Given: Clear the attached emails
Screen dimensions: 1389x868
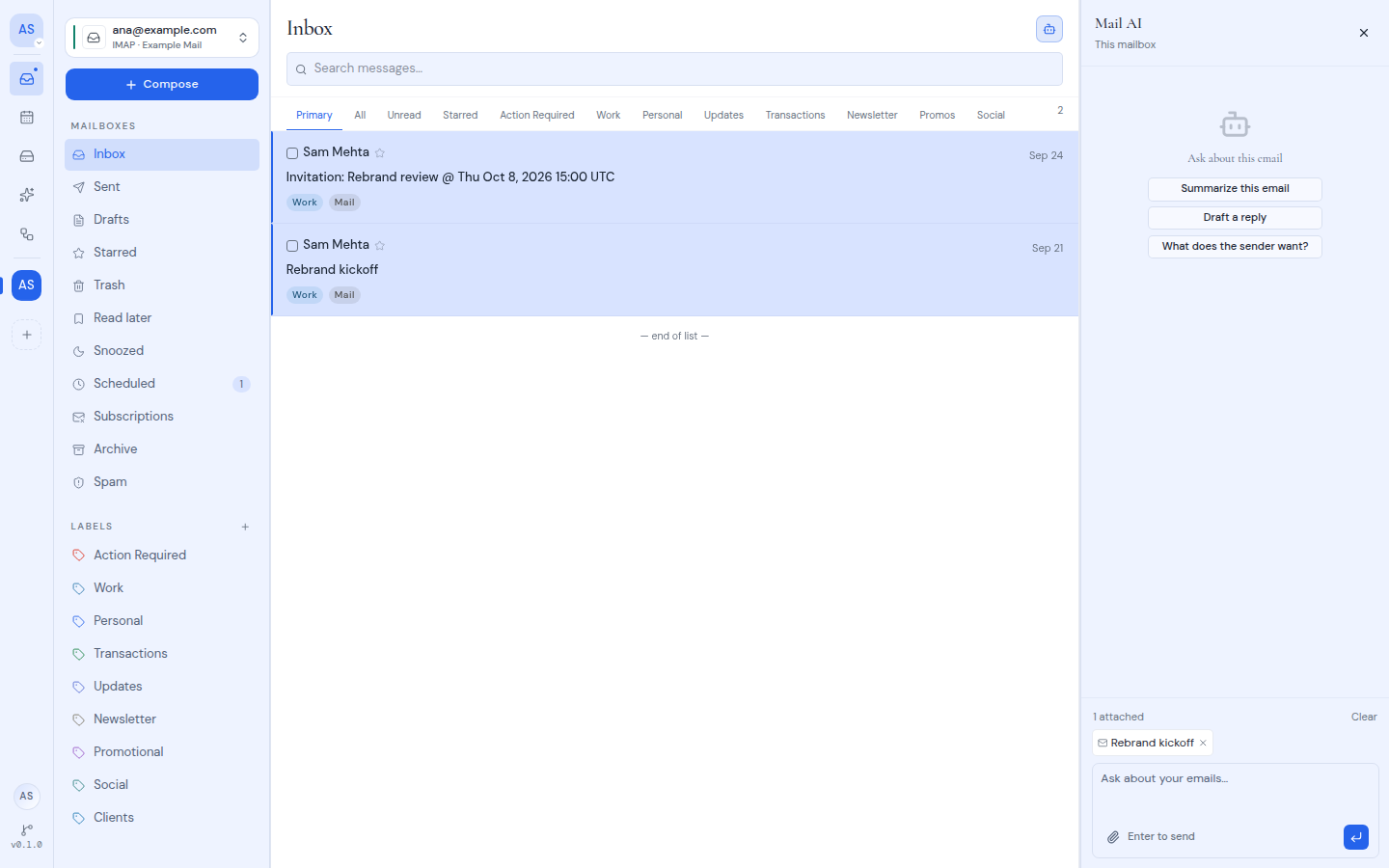Looking at the screenshot, I should [x=1364, y=717].
